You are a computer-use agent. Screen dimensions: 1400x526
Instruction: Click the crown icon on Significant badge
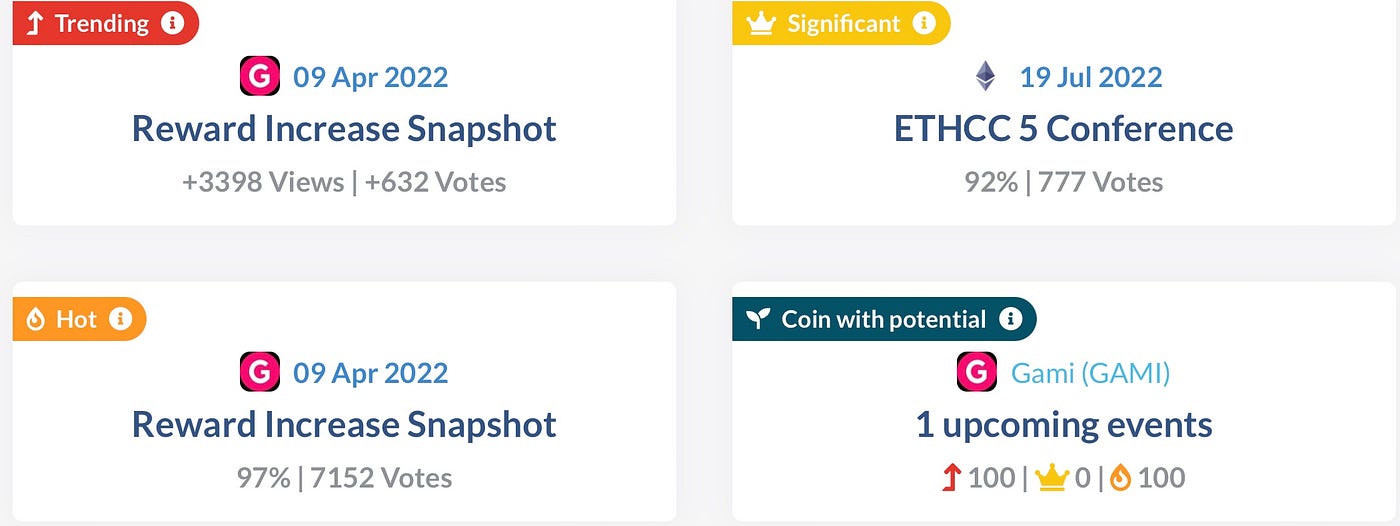click(761, 24)
